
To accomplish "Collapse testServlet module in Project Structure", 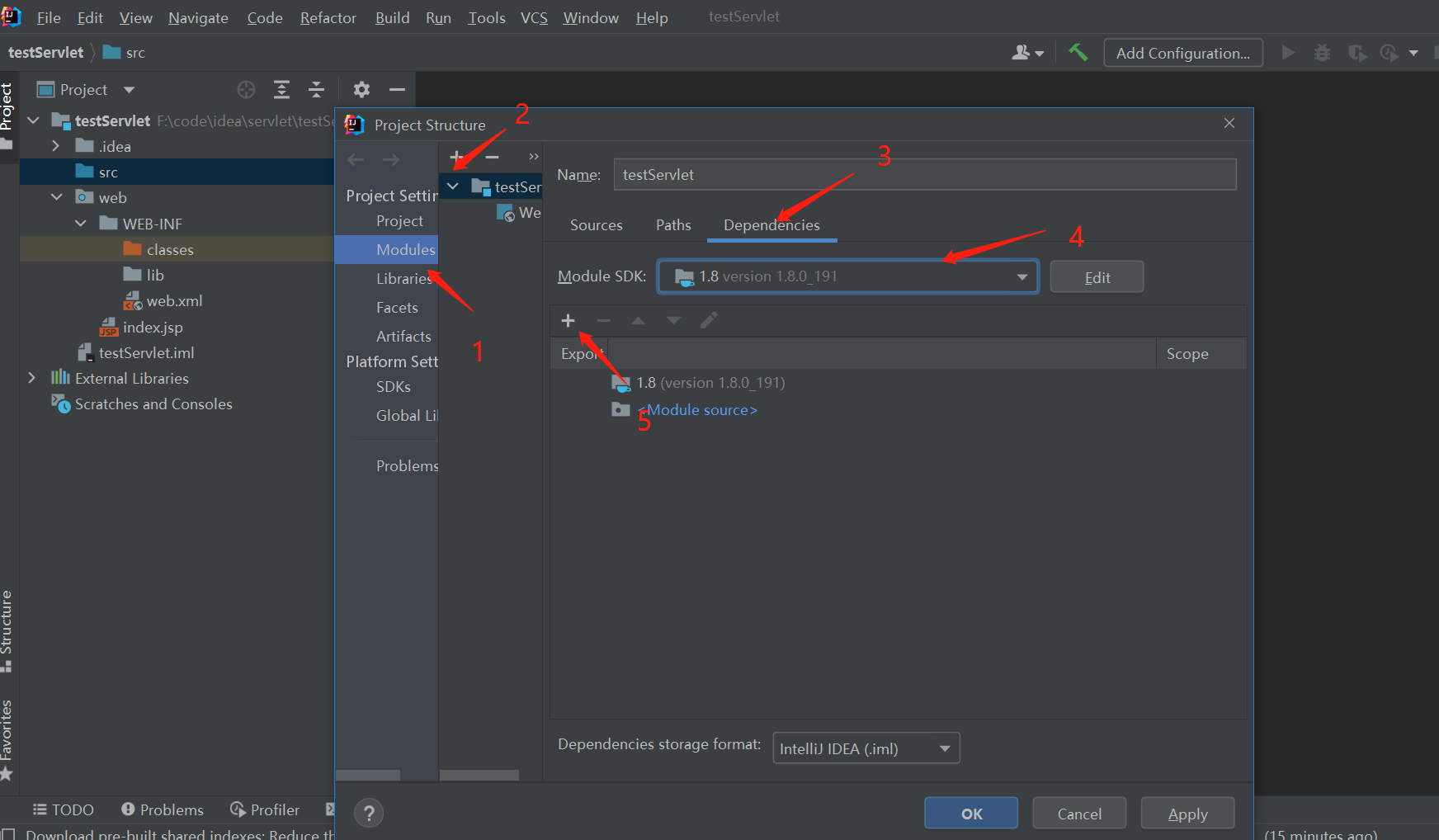I will tap(452, 186).
